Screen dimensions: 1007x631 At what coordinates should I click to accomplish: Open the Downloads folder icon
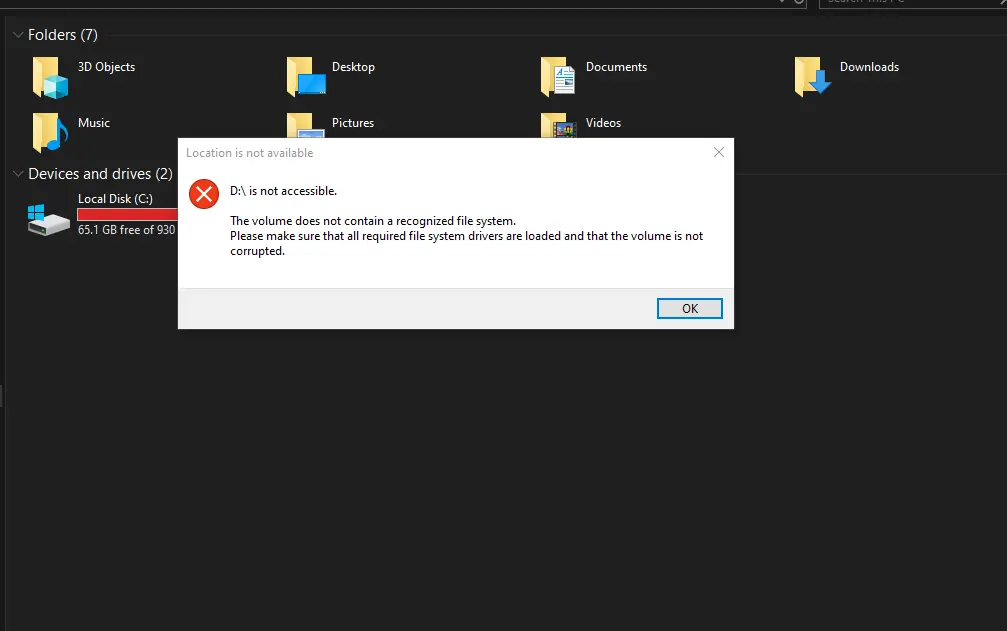point(812,76)
